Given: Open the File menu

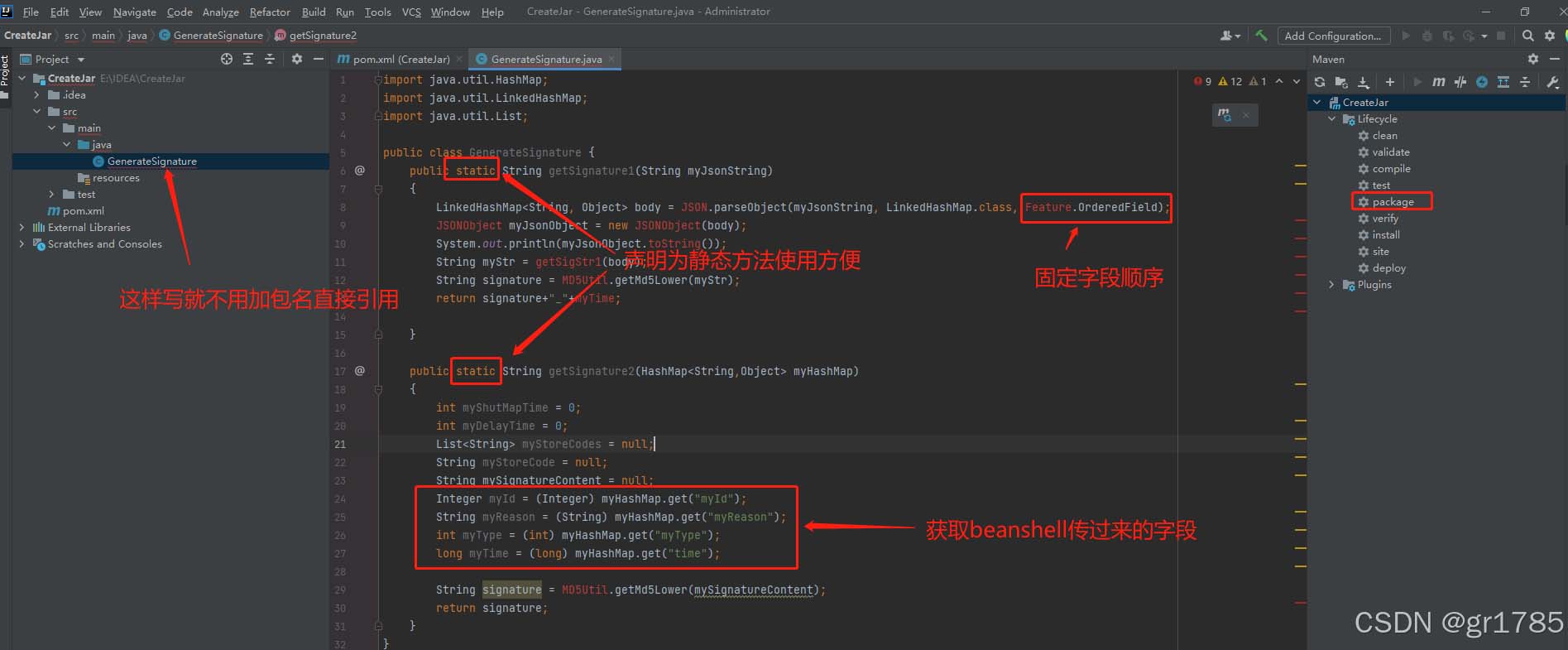Looking at the screenshot, I should (x=31, y=12).
